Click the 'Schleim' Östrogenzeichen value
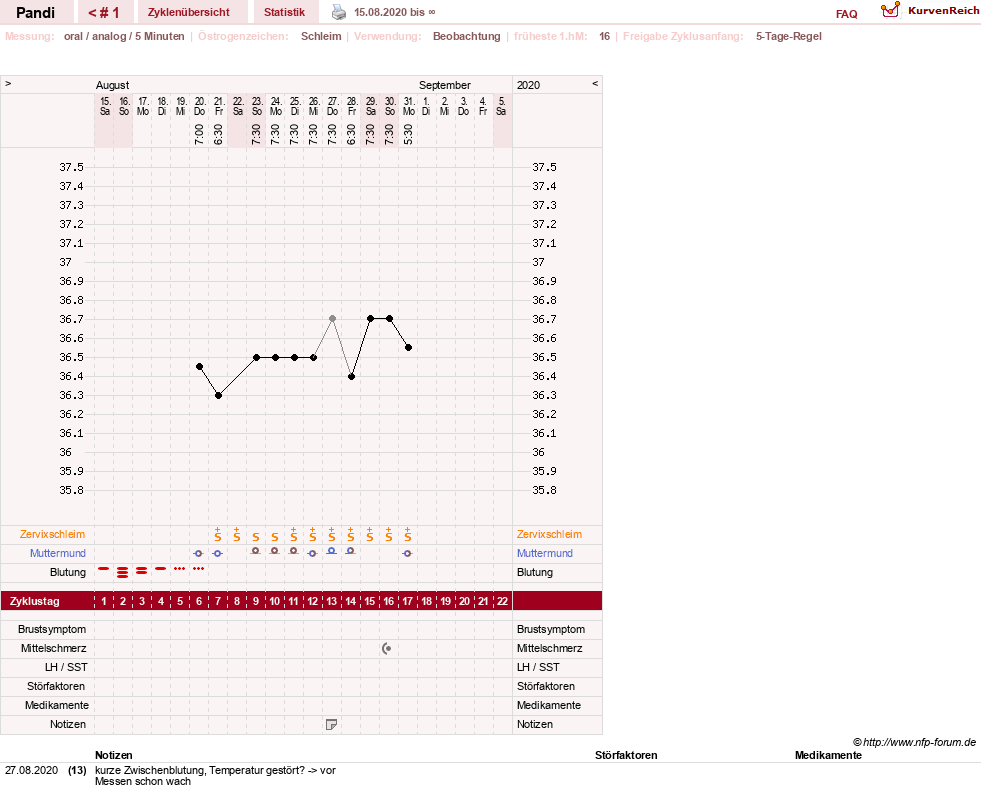Viewport: 981px width, 808px height. 321,36
